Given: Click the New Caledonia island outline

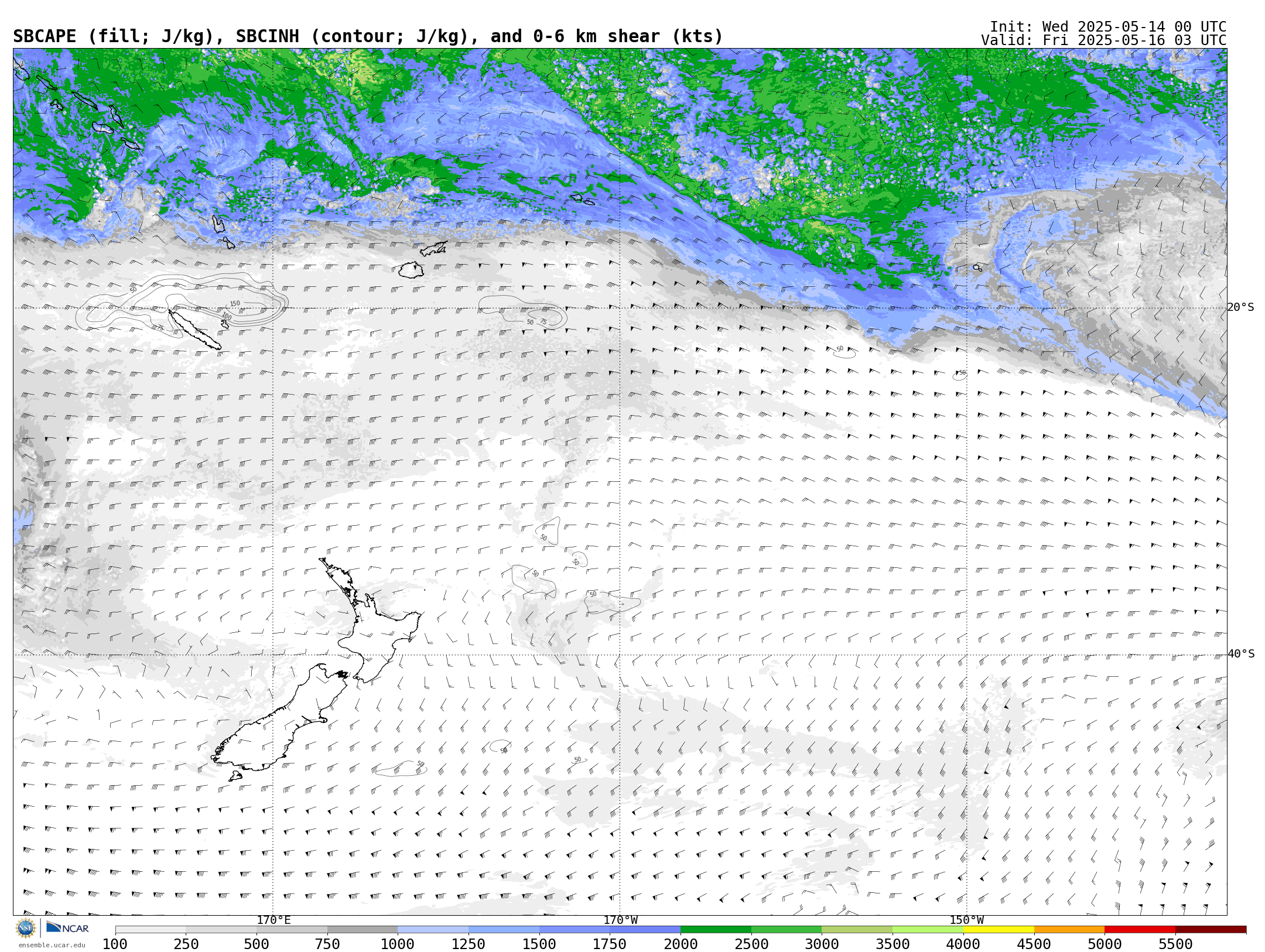Looking at the screenshot, I should pos(195,330).
